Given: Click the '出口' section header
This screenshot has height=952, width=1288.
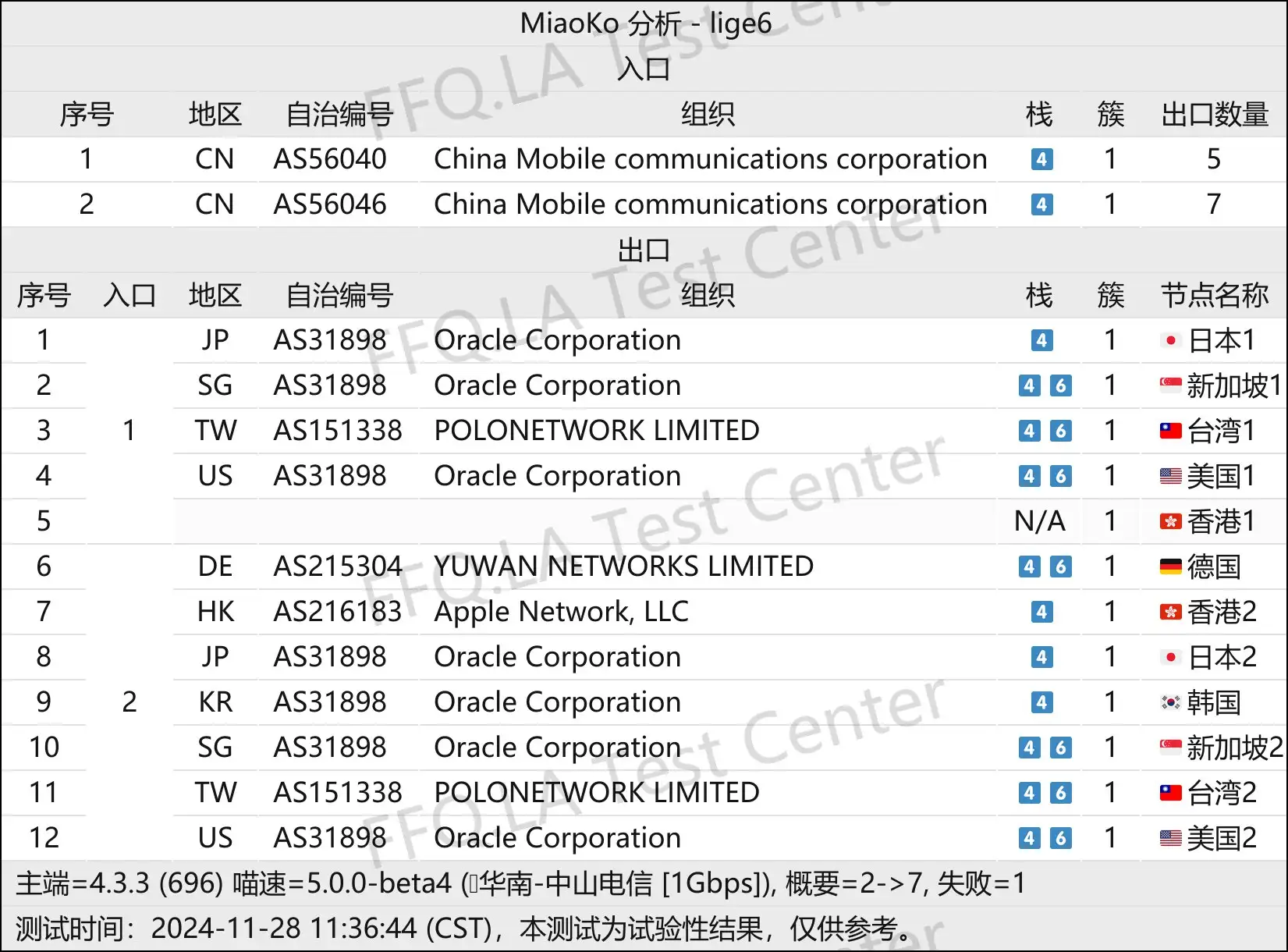Looking at the screenshot, I should coord(644,250).
